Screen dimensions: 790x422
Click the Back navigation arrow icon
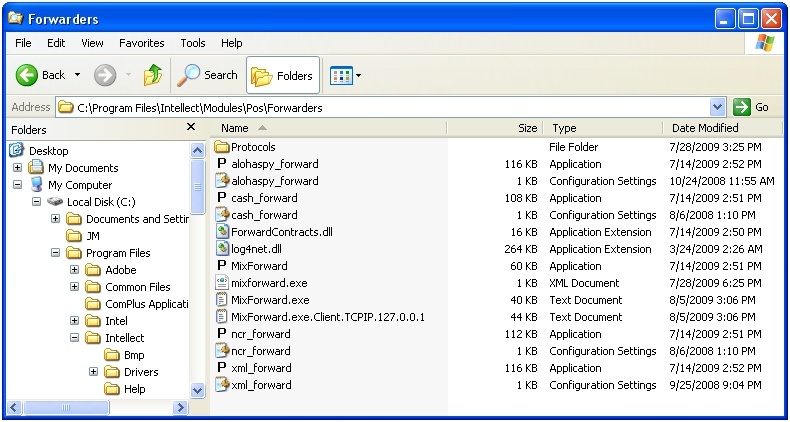[27, 75]
